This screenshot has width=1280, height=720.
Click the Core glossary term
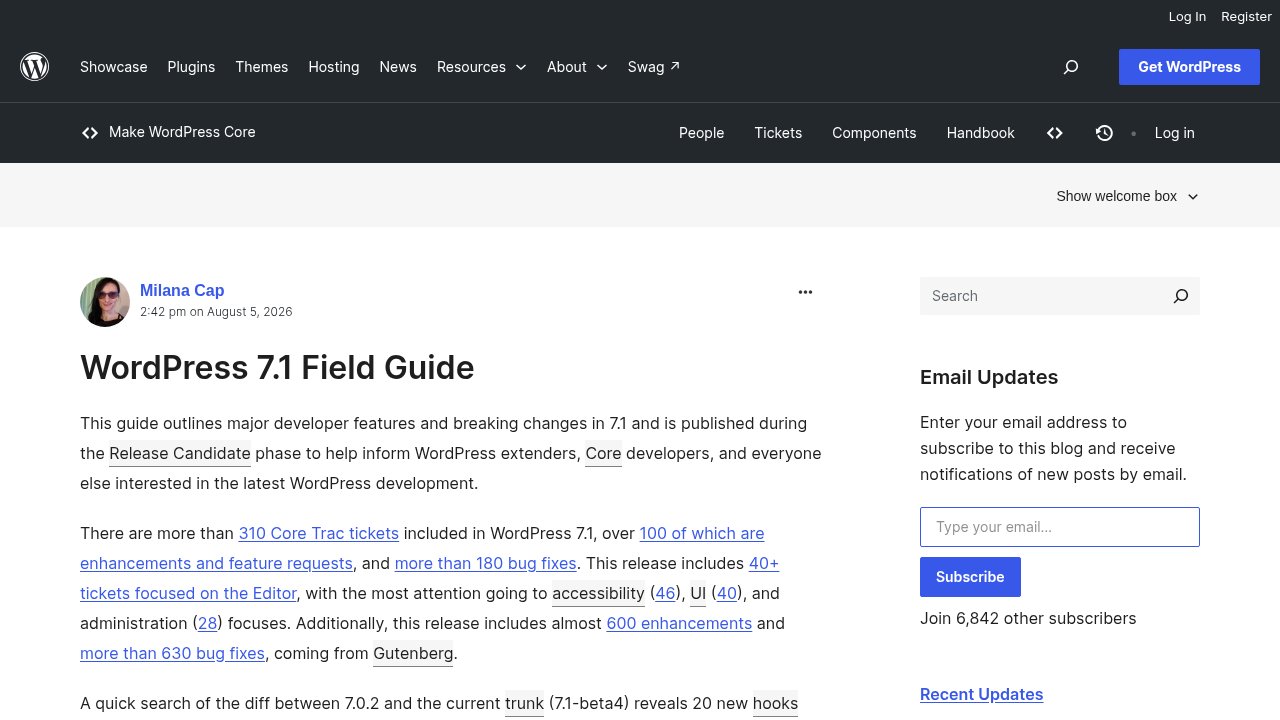(x=603, y=453)
